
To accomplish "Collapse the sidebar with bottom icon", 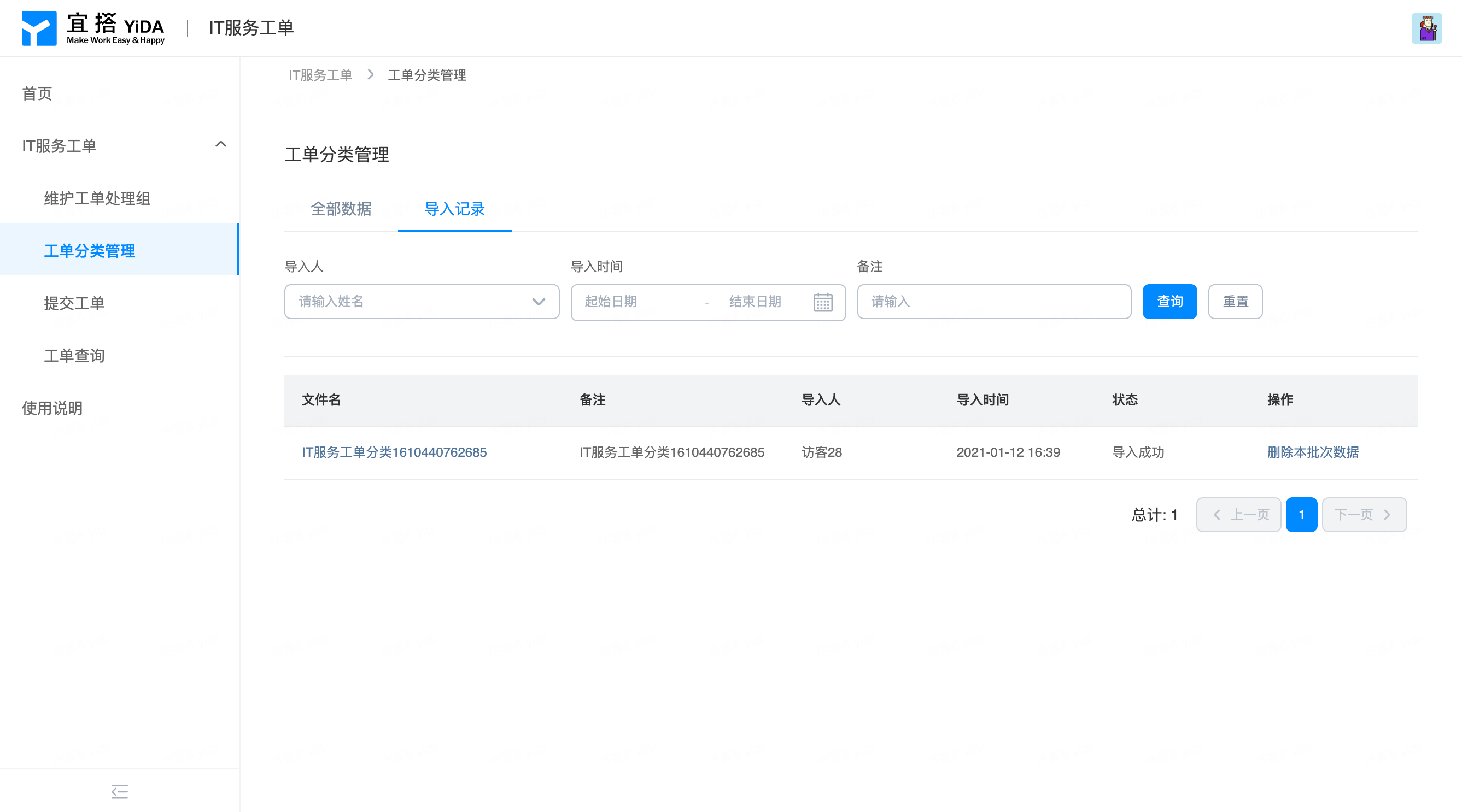I will [119, 791].
